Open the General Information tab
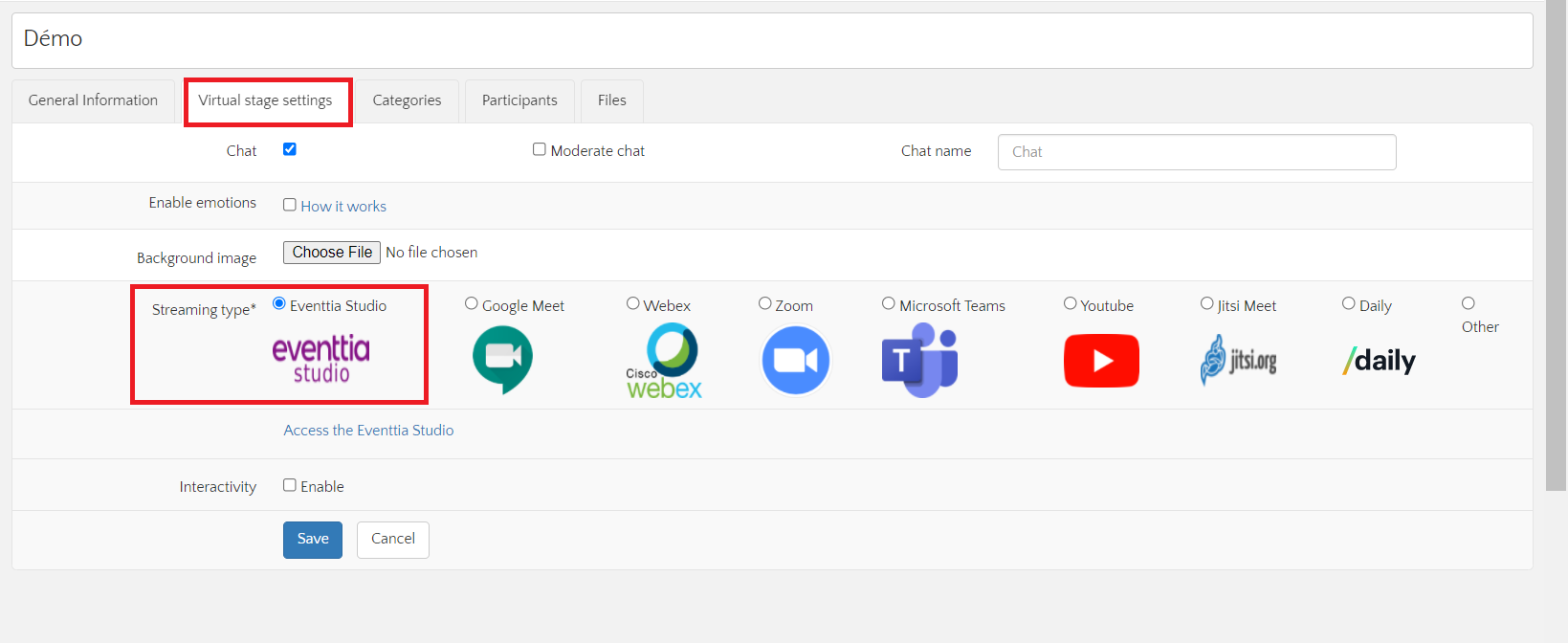The width and height of the screenshot is (1568, 643). [x=93, y=100]
